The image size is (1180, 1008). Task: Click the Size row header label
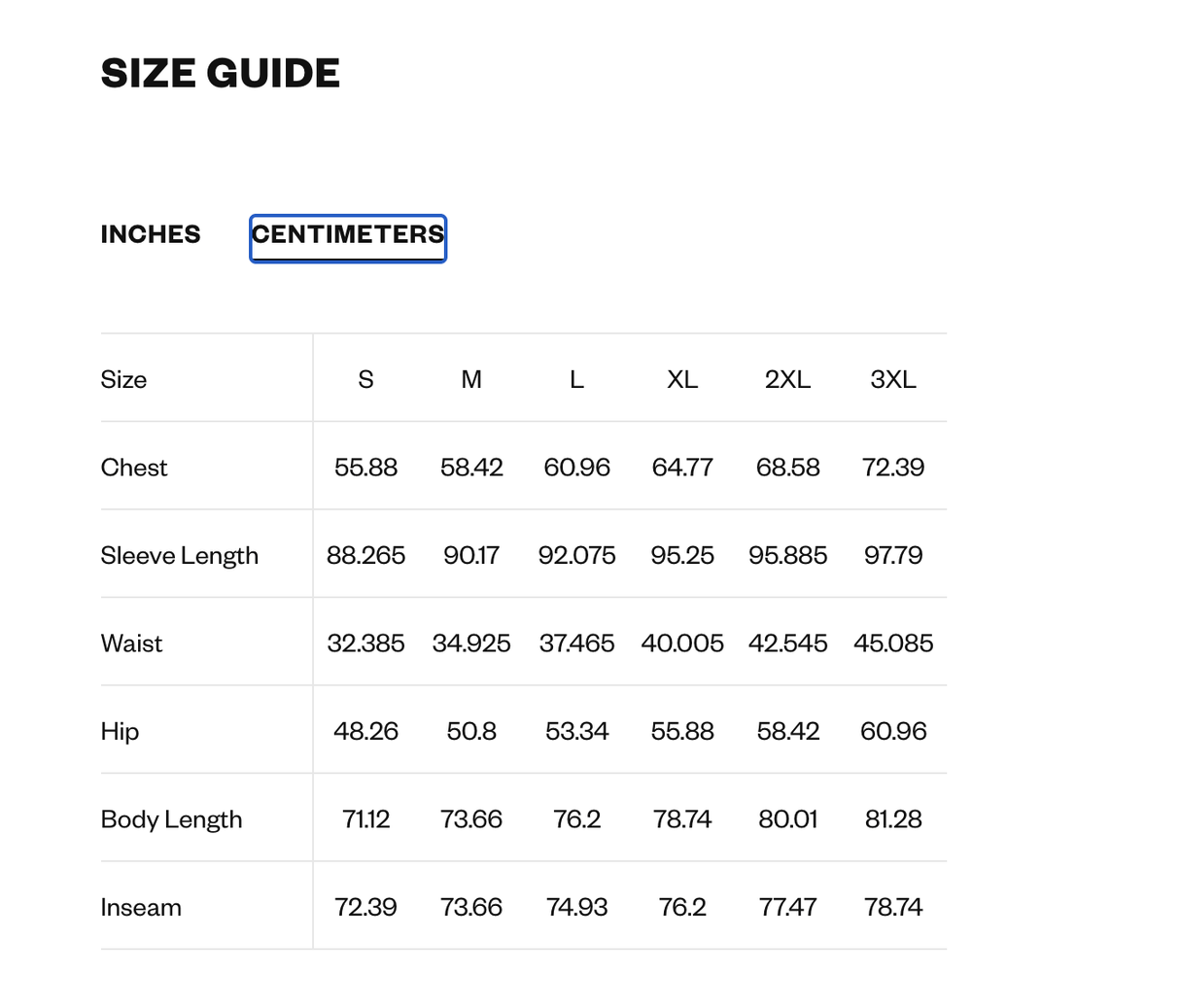(x=123, y=379)
